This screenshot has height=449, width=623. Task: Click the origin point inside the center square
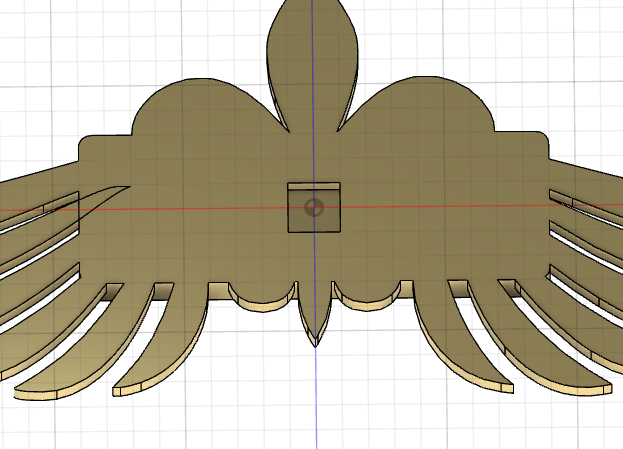pyautogui.click(x=314, y=208)
